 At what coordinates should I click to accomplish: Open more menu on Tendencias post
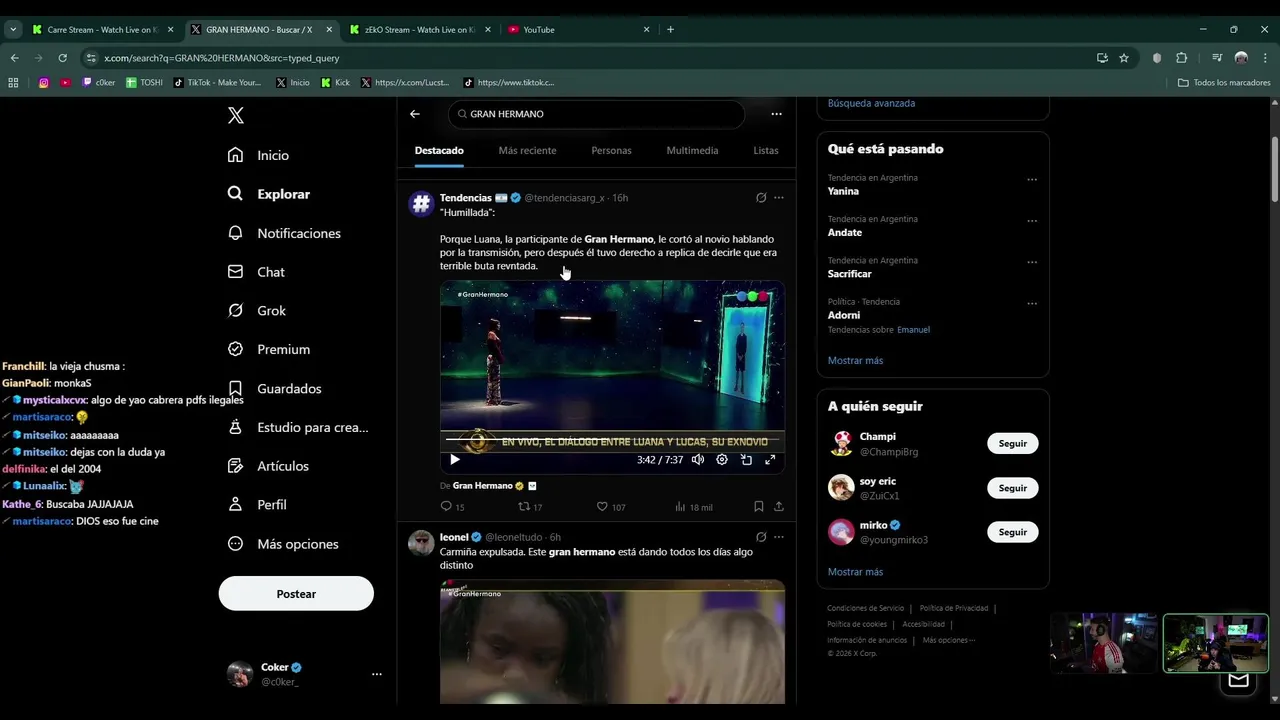click(x=779, y=198)
